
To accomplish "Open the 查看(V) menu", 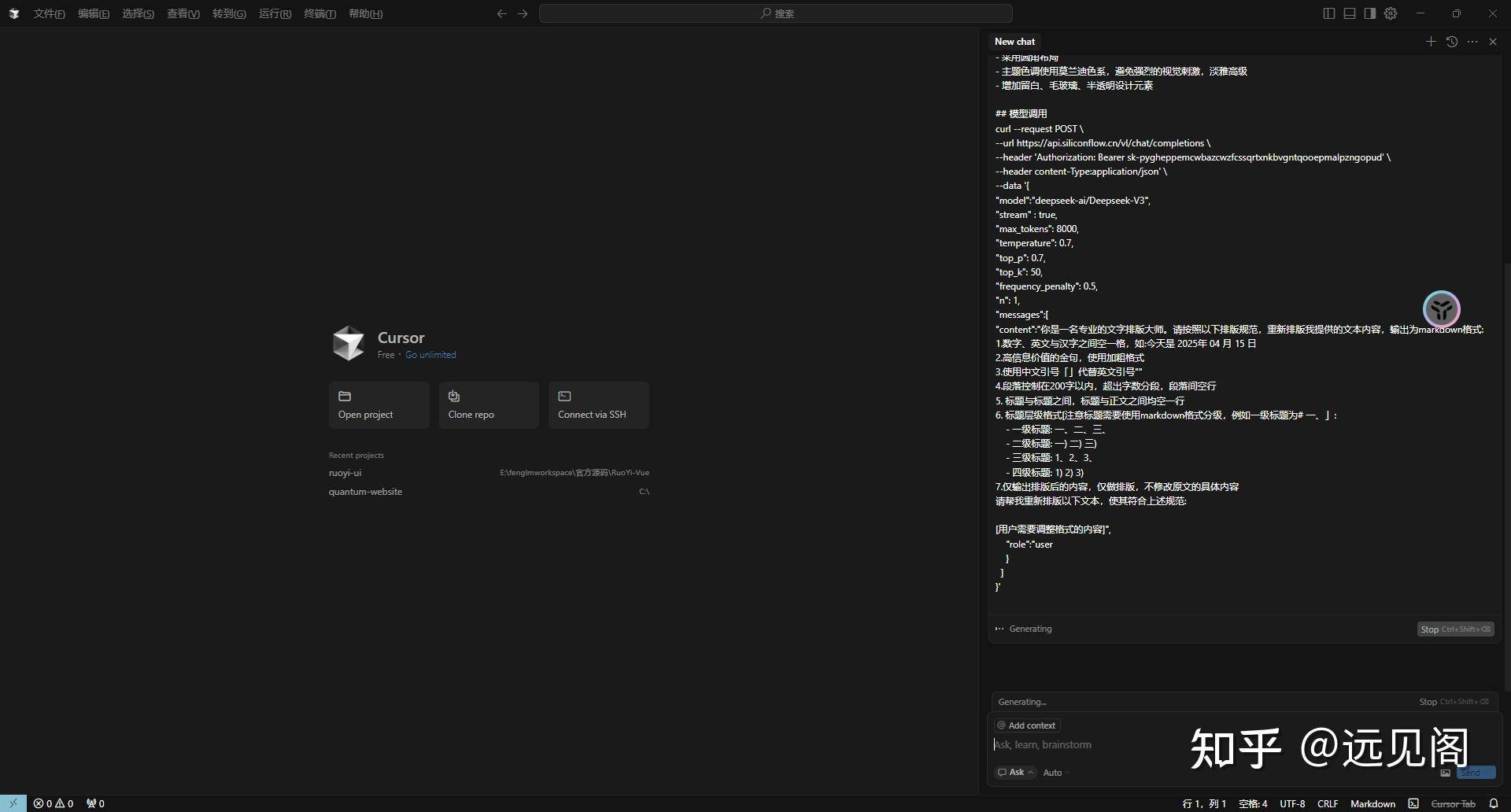I will pyautogui.click(x=183, y=13).
